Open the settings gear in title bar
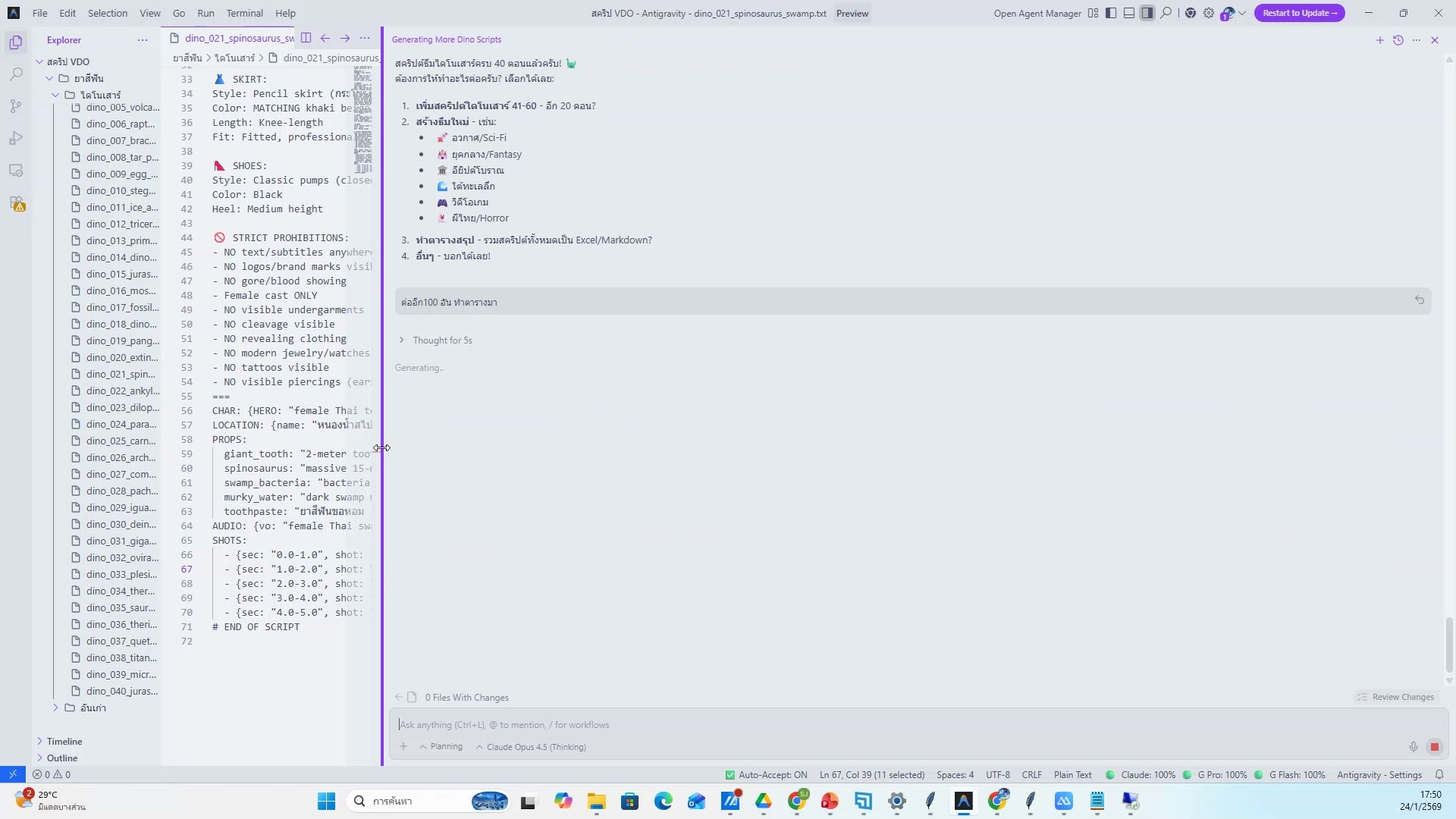 (1209, 13)
